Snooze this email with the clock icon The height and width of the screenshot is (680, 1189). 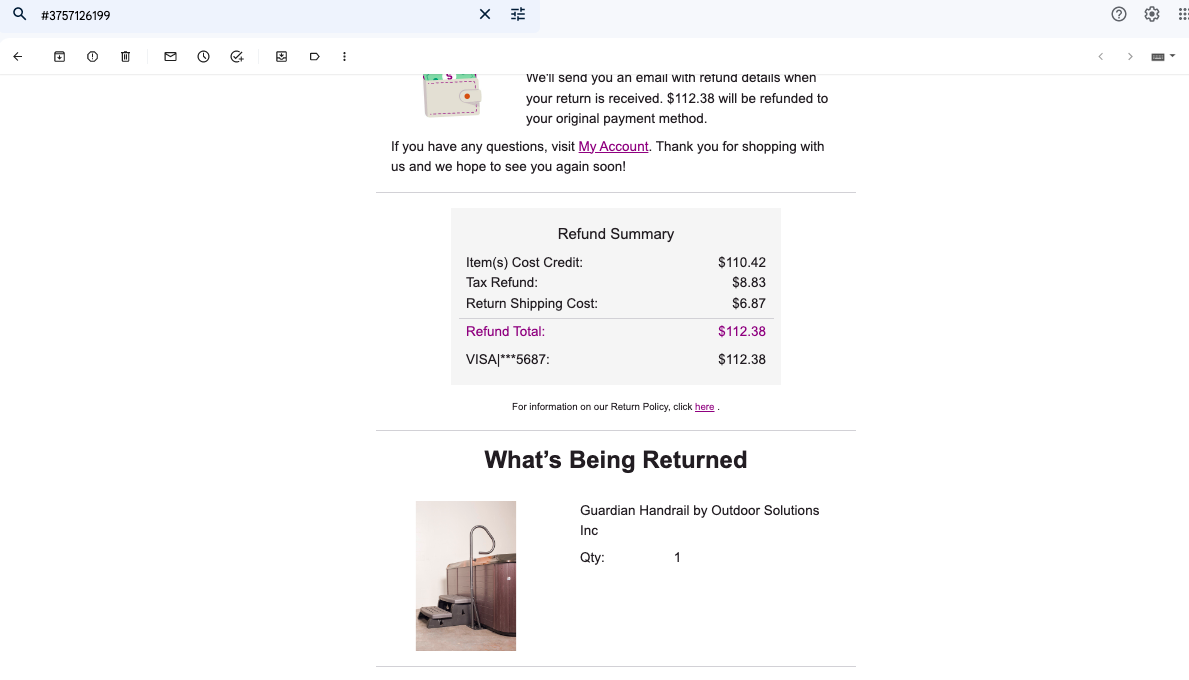tap(203, 57)
